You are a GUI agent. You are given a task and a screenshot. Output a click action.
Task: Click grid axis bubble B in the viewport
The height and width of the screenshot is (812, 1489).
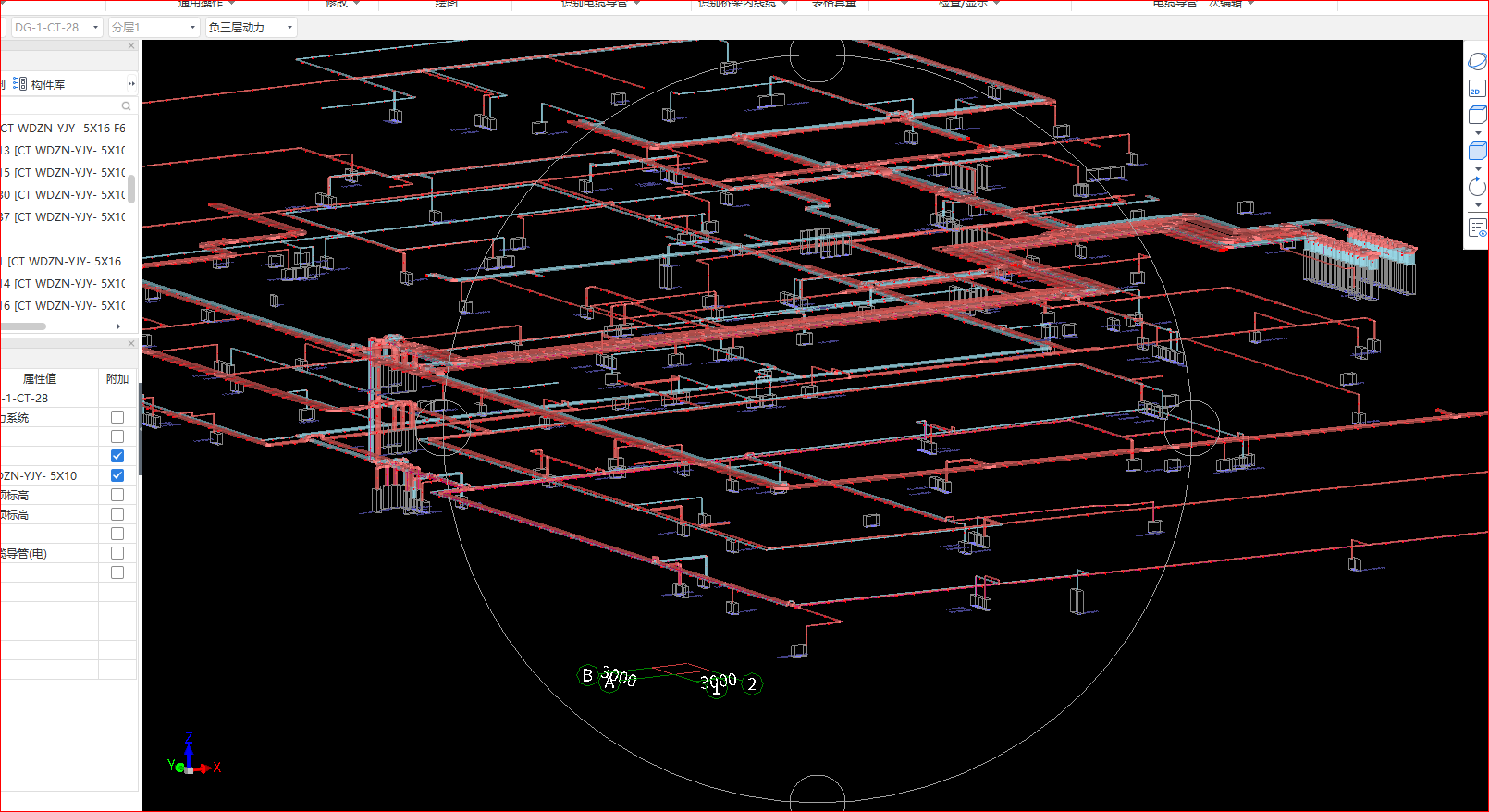[x=586, y=676]
